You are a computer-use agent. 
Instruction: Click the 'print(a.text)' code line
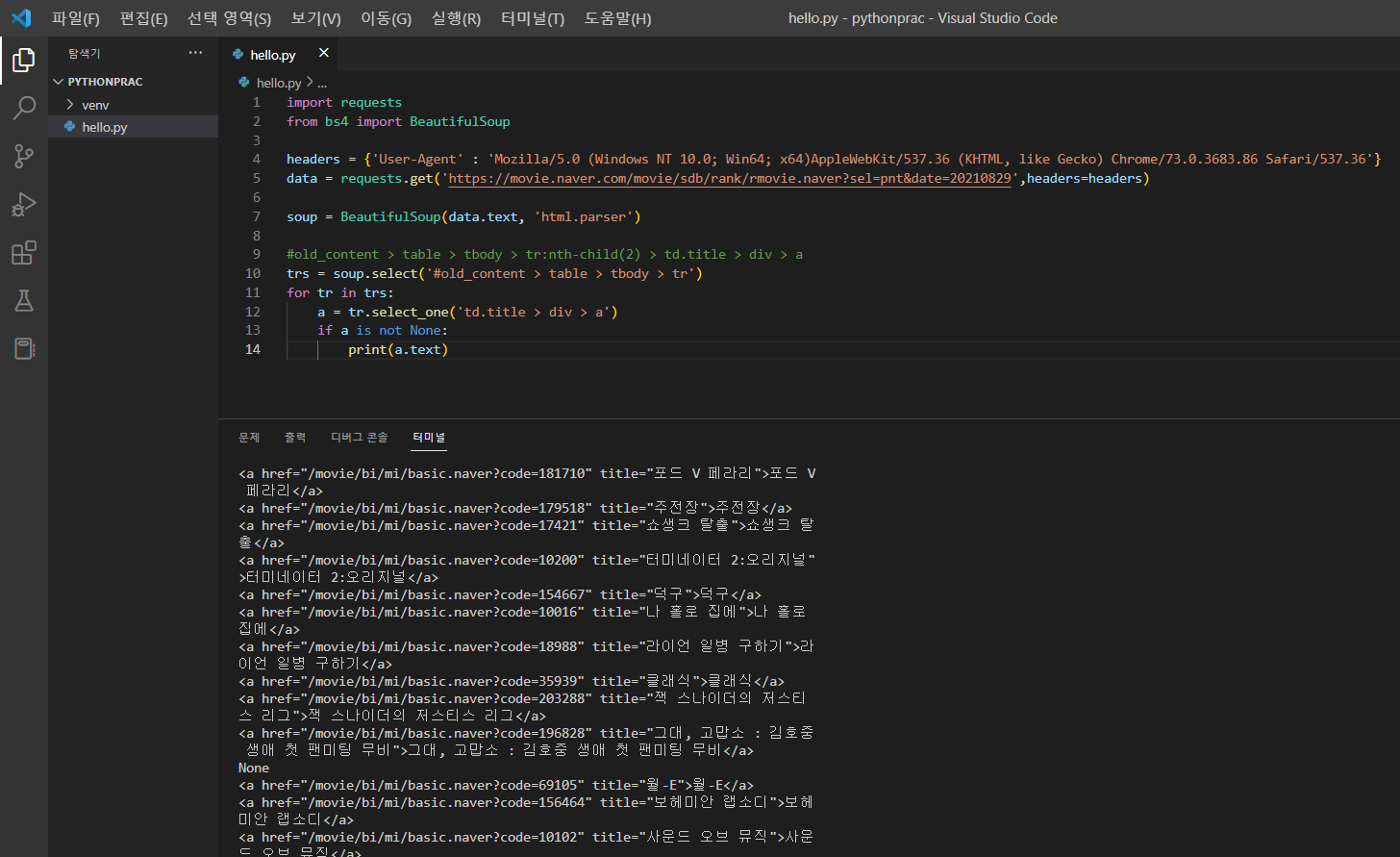(398, 350)
